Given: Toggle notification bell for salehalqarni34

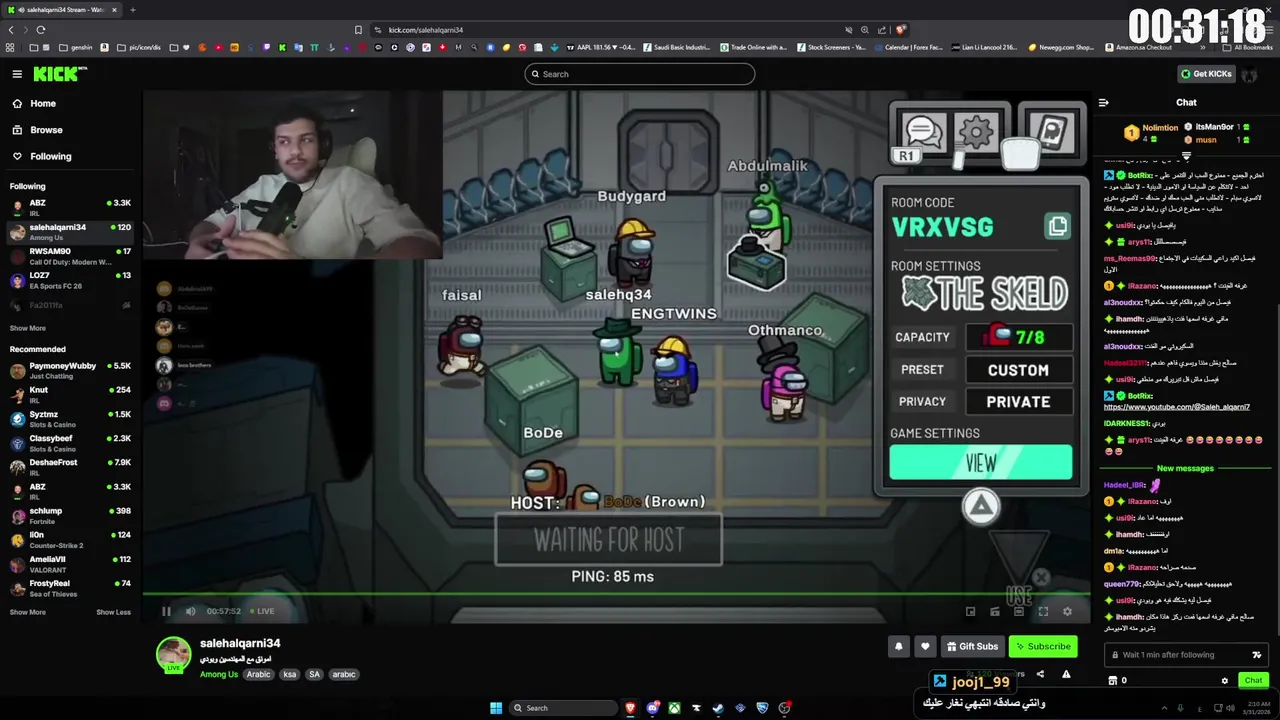Looking at the screenshot, I should [x=898, y=646].
